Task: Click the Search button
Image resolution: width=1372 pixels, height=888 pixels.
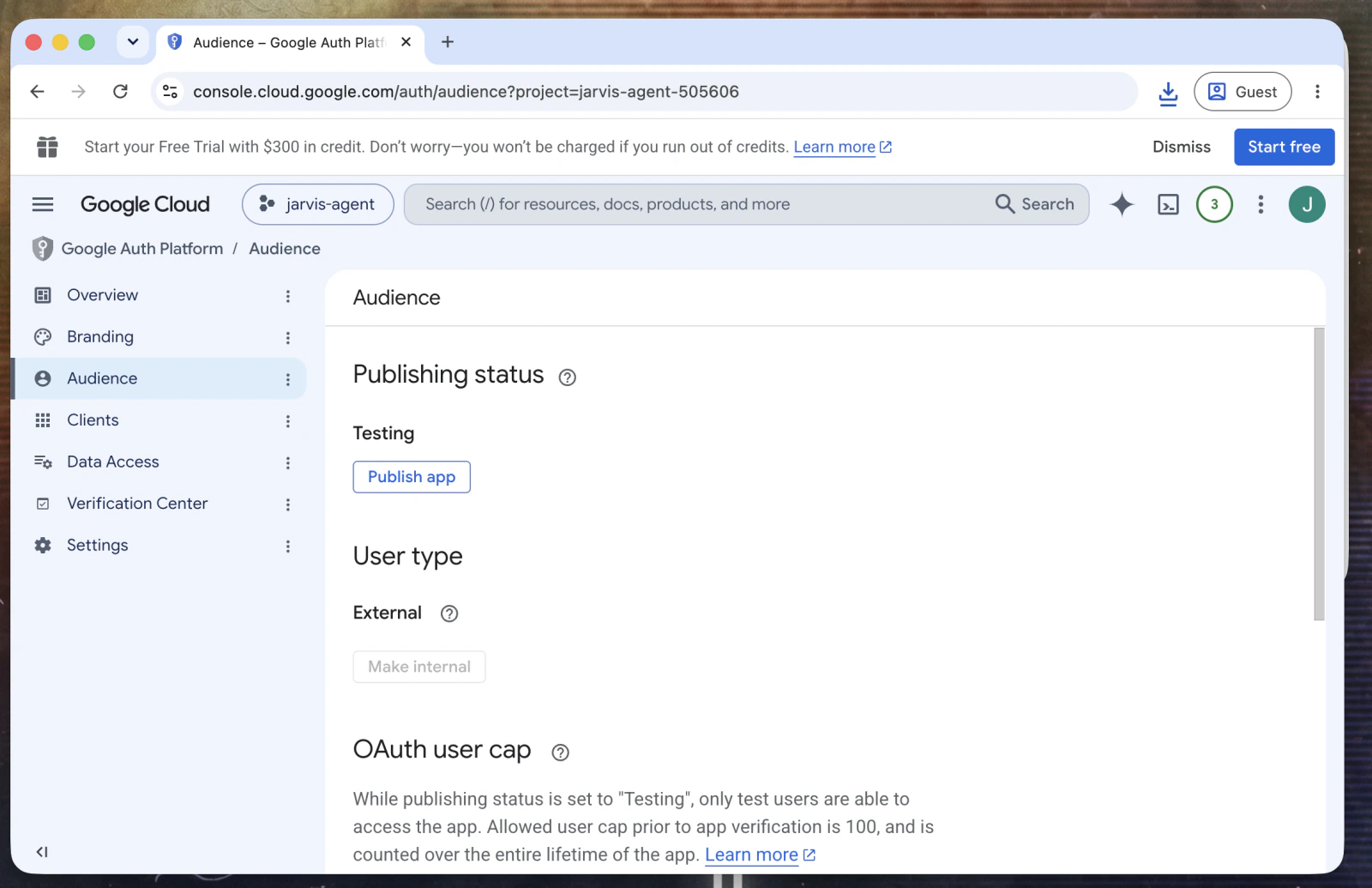Action: [1035, 204]
